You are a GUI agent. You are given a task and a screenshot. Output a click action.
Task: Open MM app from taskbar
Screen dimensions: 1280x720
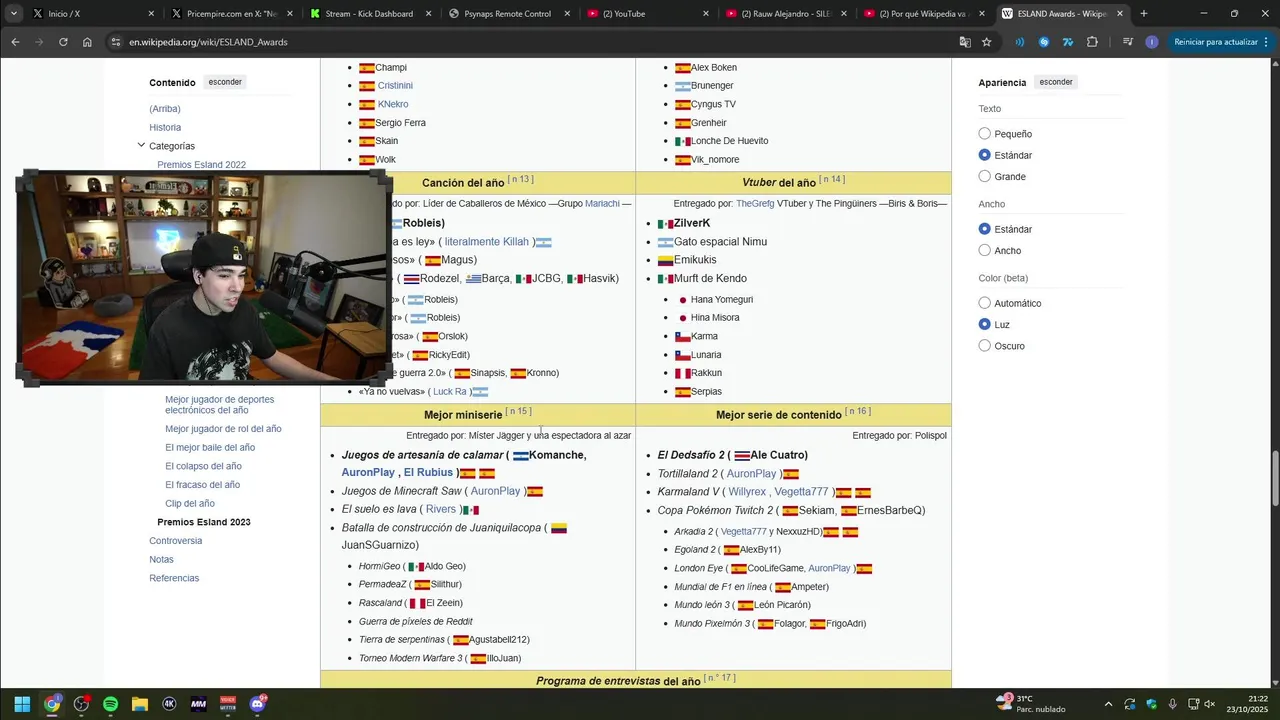tap(198, 704)
